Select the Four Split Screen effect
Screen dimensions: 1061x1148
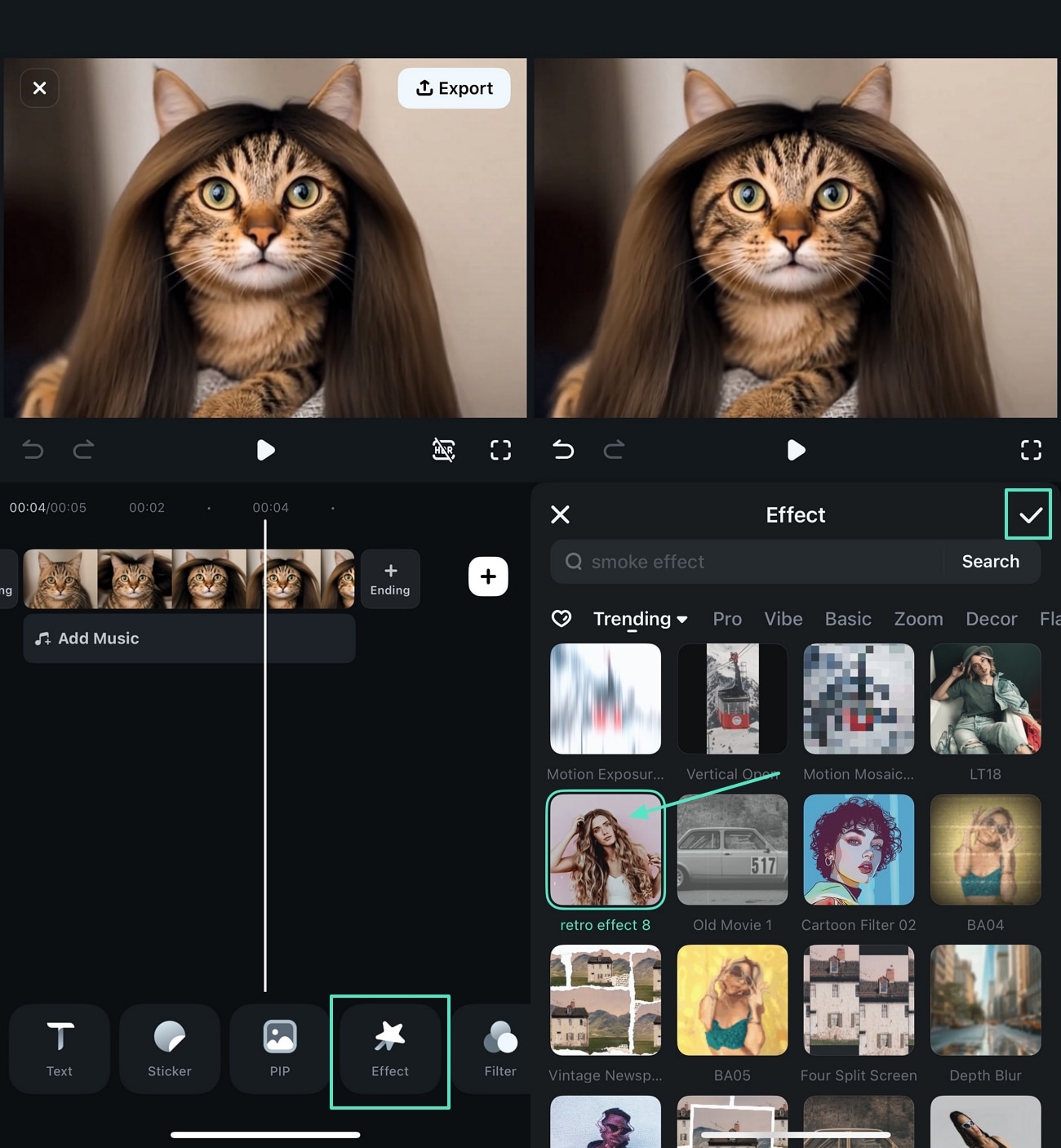(x=859, y=1000)
